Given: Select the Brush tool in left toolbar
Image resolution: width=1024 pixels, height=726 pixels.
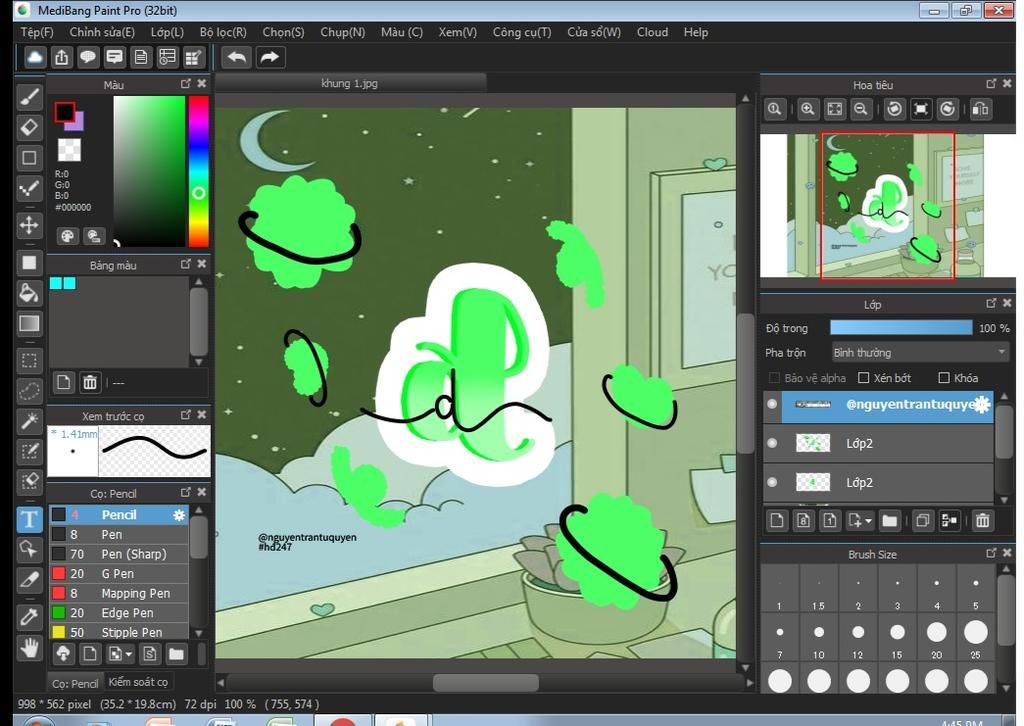Looking at the screenshot, I should click(x=29, y=97).
